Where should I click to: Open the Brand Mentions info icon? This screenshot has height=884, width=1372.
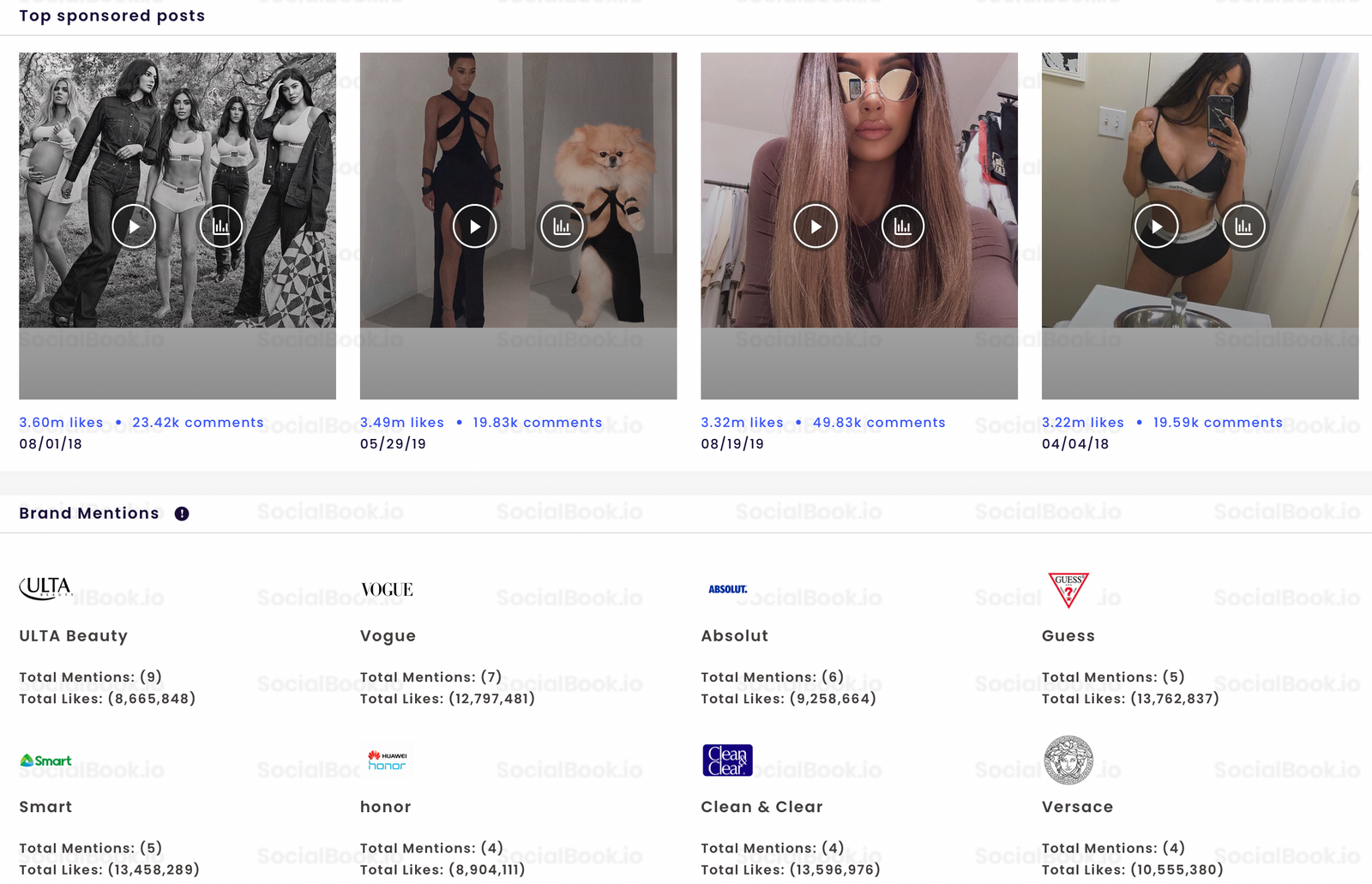coord(181,513)
